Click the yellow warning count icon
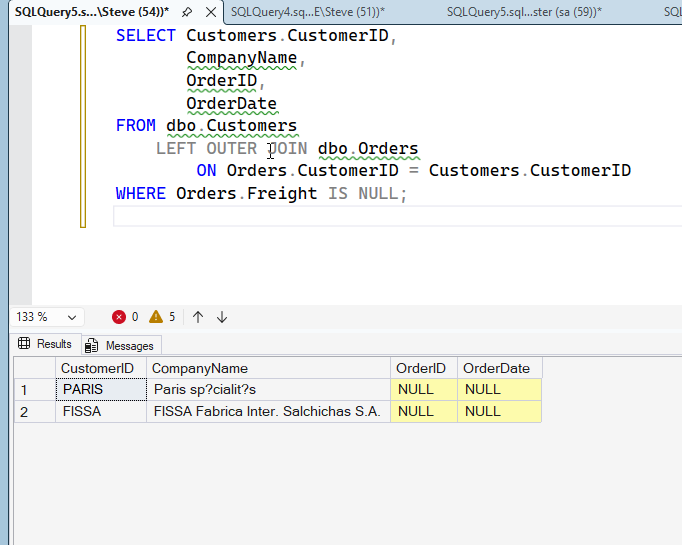 pyautogui.click(x=155, y=317)
